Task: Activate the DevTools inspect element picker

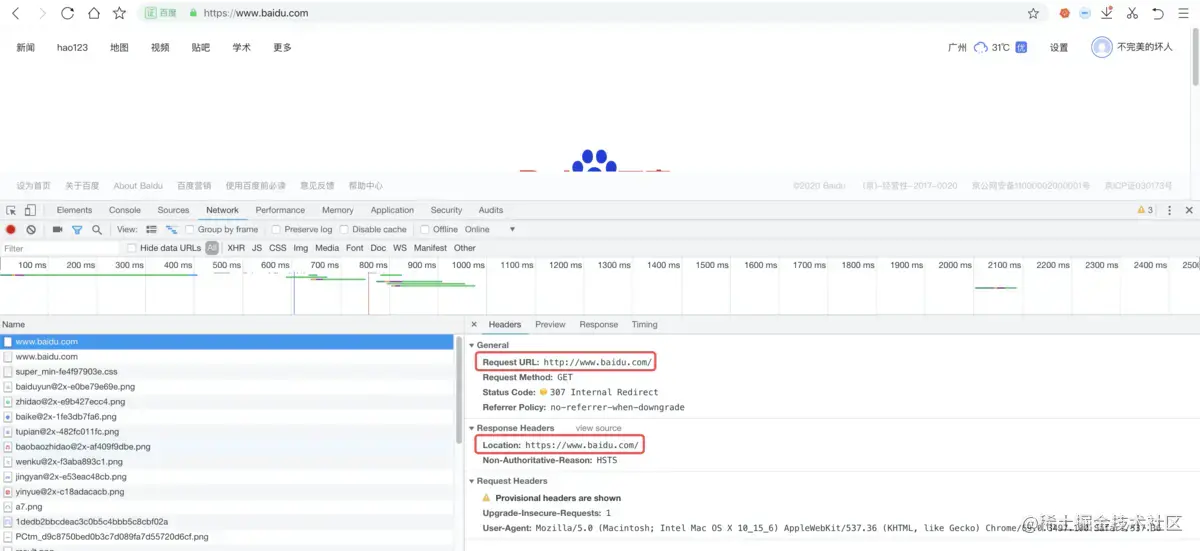Action: click(x=11, y=210)
